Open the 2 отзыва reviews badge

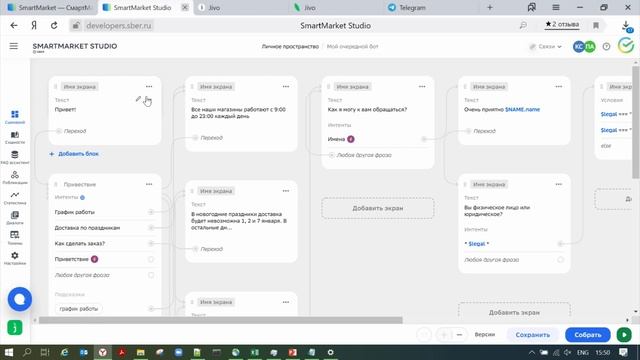tap(562, 24)
